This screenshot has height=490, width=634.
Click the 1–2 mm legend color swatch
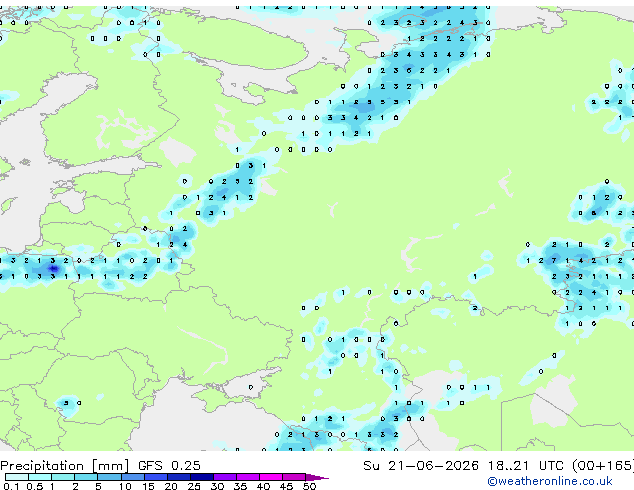[63, 477]
